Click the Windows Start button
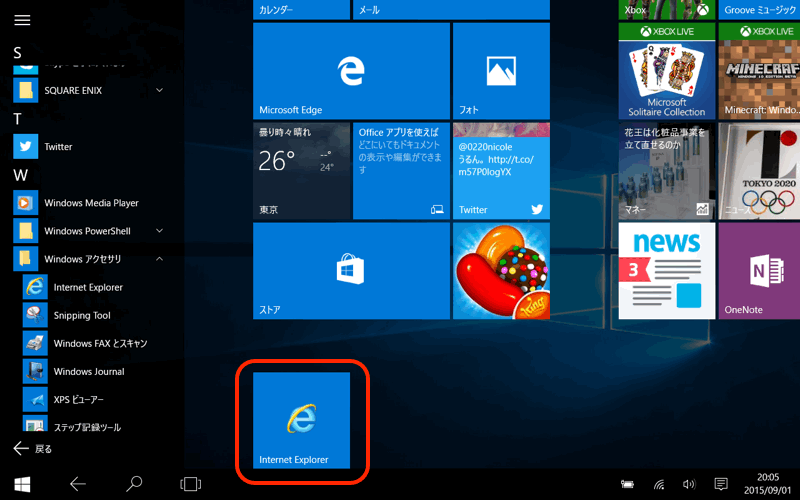 (22, 484)
